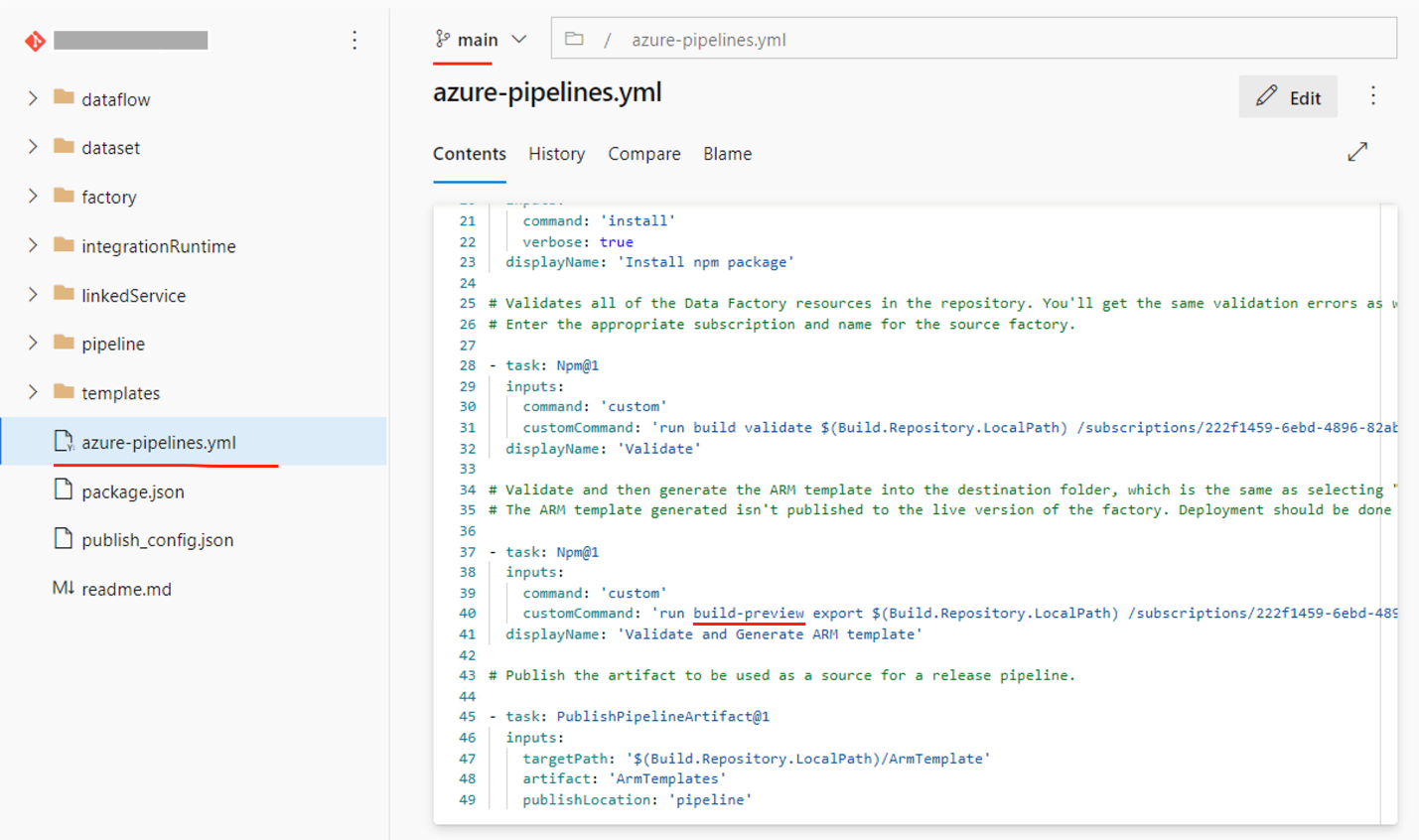Click the Edit button
This screenshot has width=1419, height=840.
[x=1288, y=97]
